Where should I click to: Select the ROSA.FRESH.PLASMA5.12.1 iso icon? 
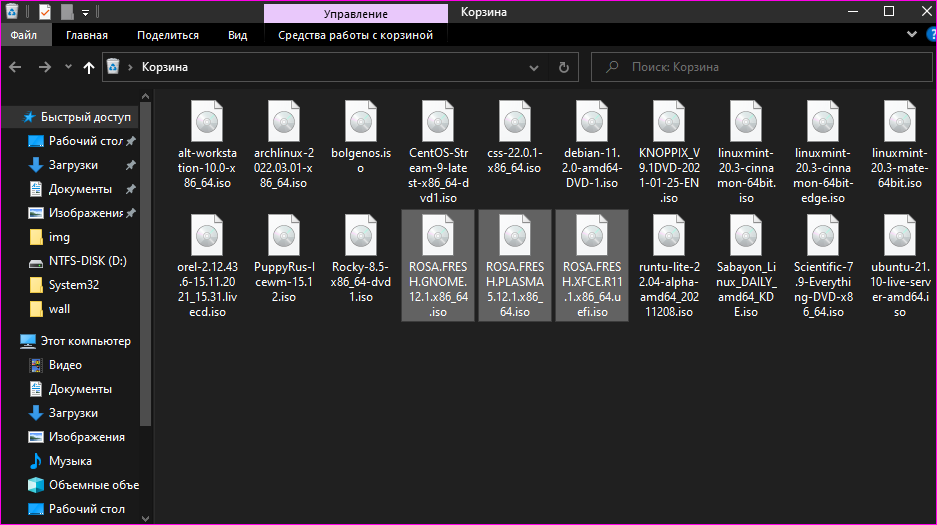click(515, 235)
